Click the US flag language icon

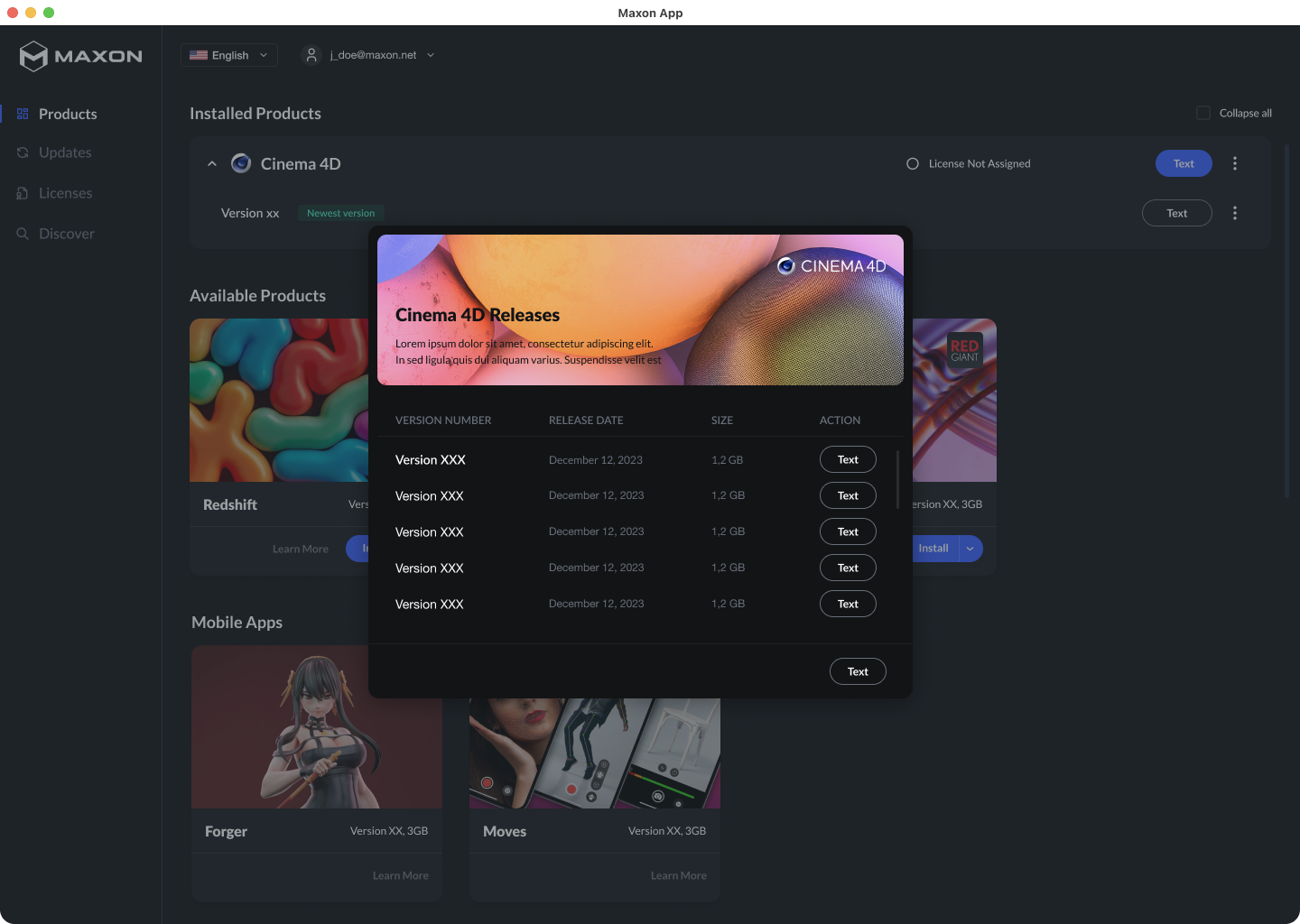point(199,55)
